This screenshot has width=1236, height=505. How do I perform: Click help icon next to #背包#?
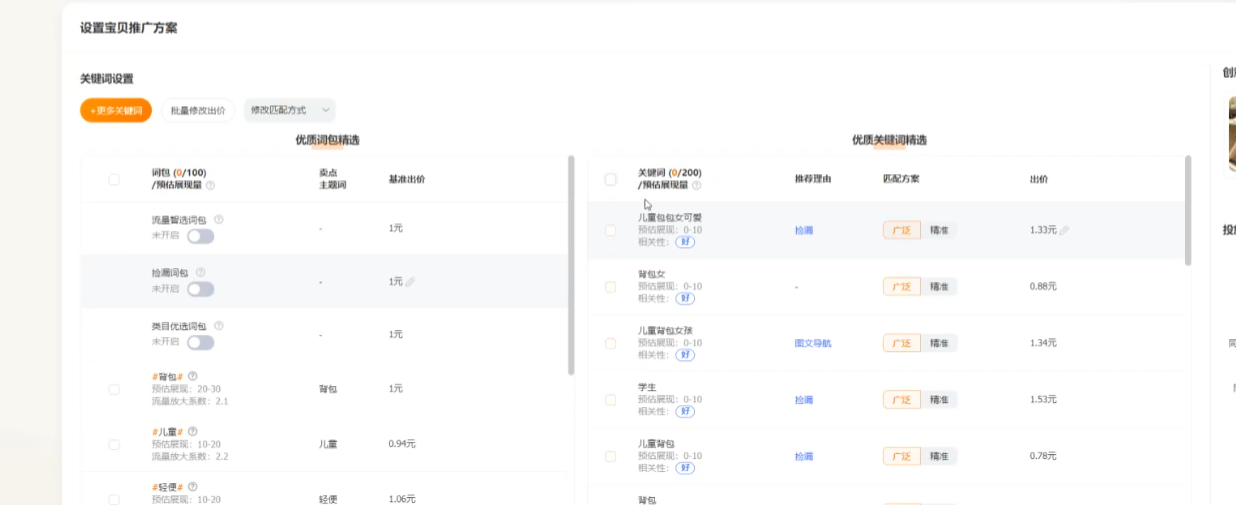(193, 376)
